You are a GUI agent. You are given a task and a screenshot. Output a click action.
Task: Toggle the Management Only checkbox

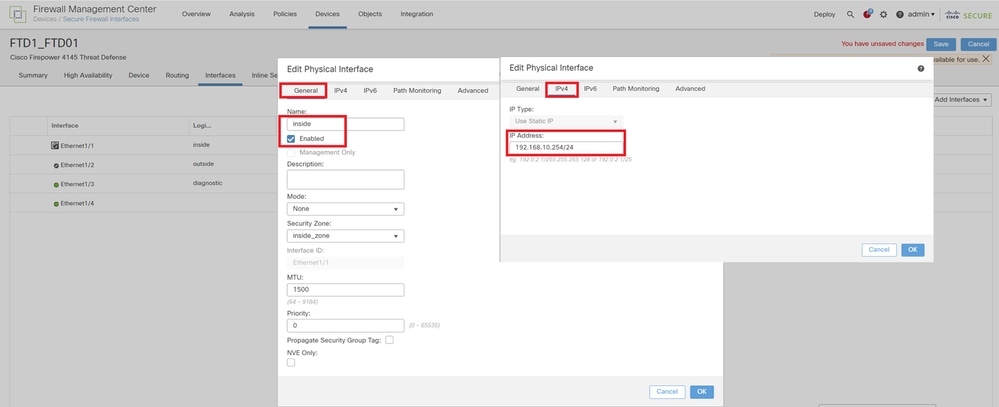pos(291,152)
